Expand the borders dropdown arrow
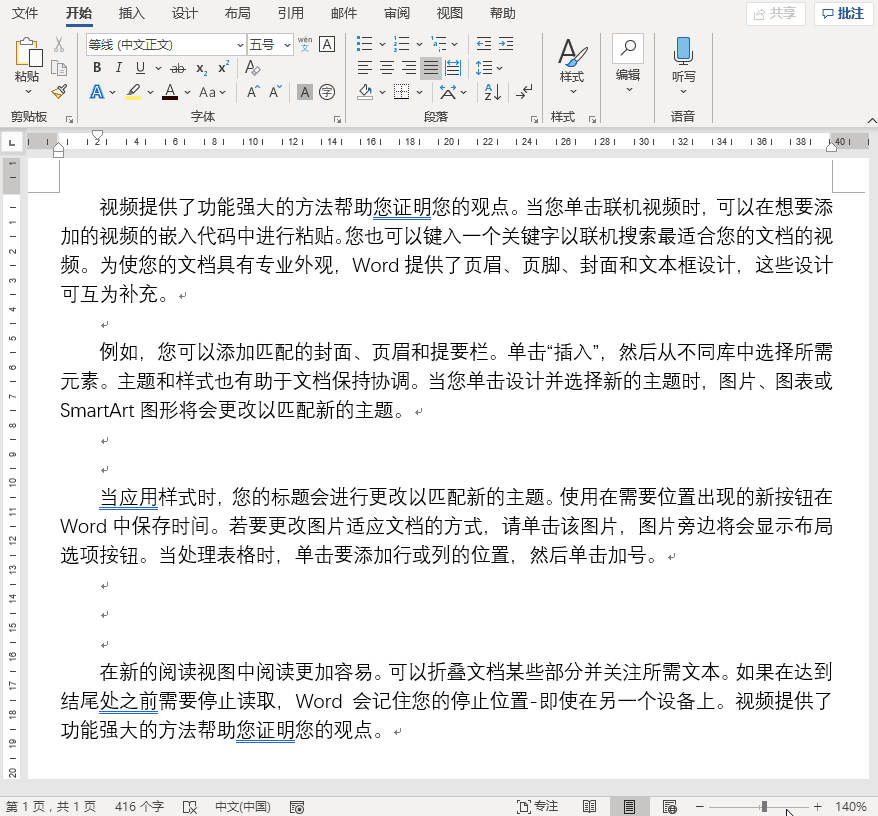This screenshot has width=878, height=816. pos(419,92)
